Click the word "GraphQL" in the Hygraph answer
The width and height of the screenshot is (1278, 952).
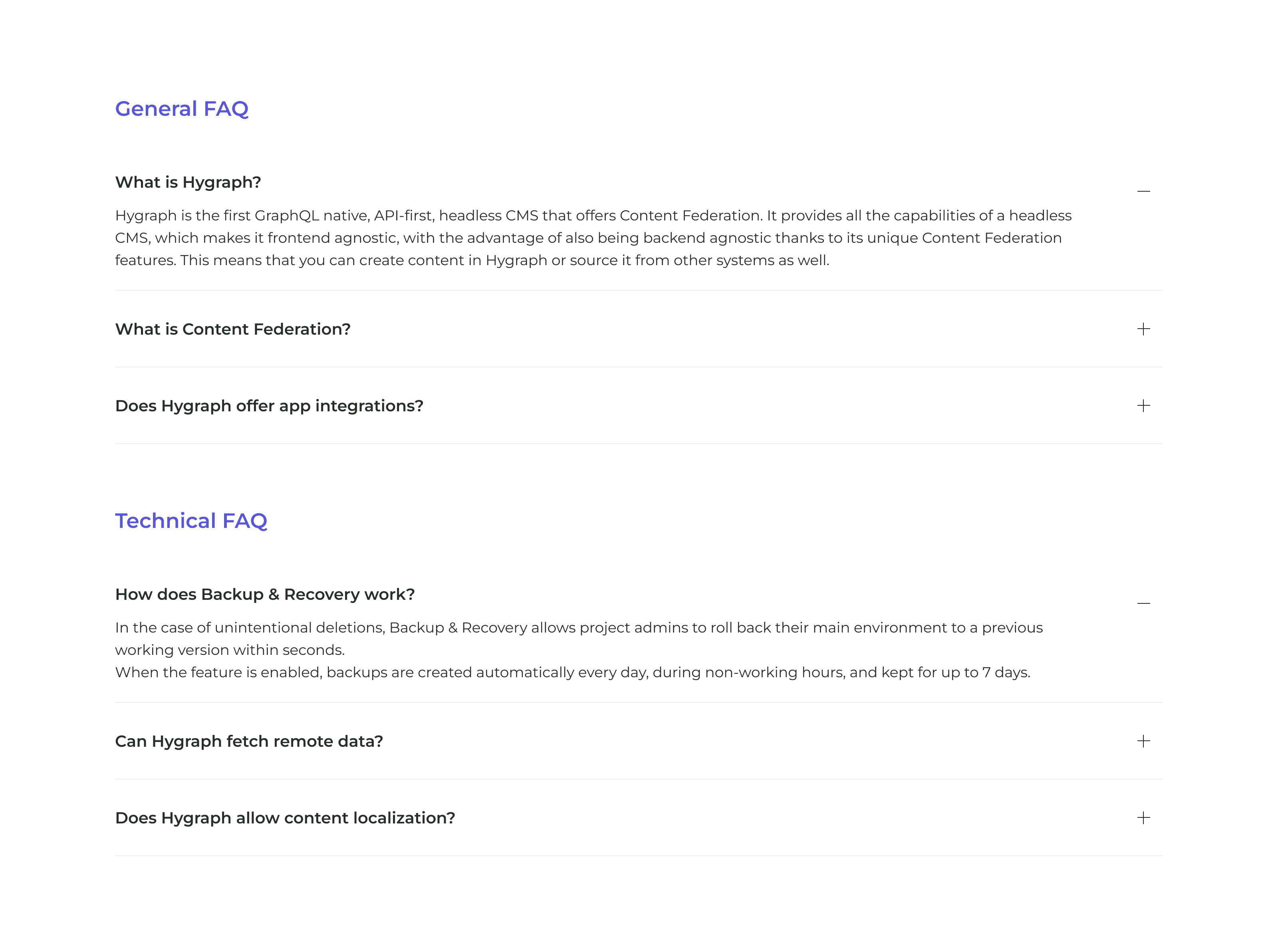coord(286,216)
